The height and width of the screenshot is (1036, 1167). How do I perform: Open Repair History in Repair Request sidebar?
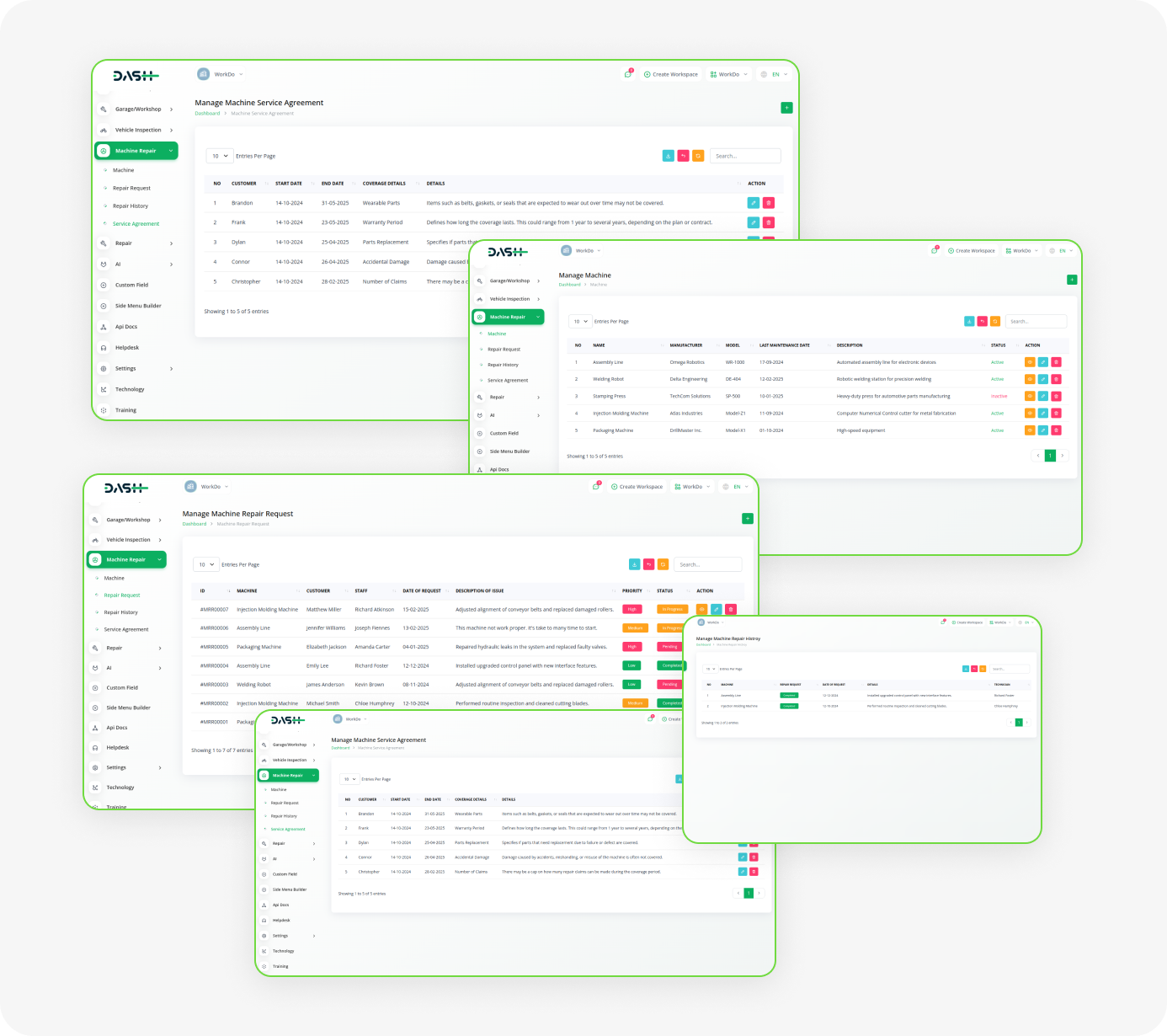pos(121,612)
